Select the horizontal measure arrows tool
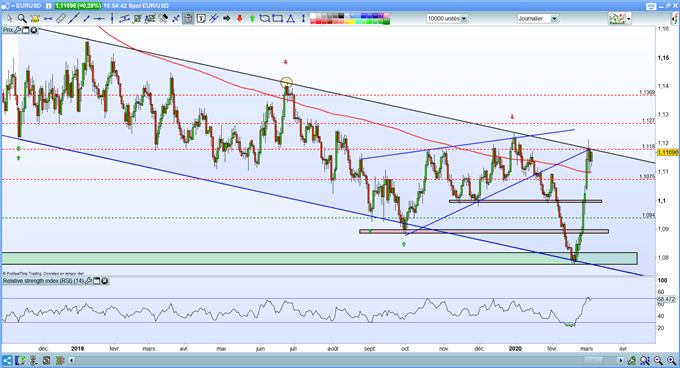The height and width of the screenshot is (368, 680). pyautogui.click(x=48, y=19)
